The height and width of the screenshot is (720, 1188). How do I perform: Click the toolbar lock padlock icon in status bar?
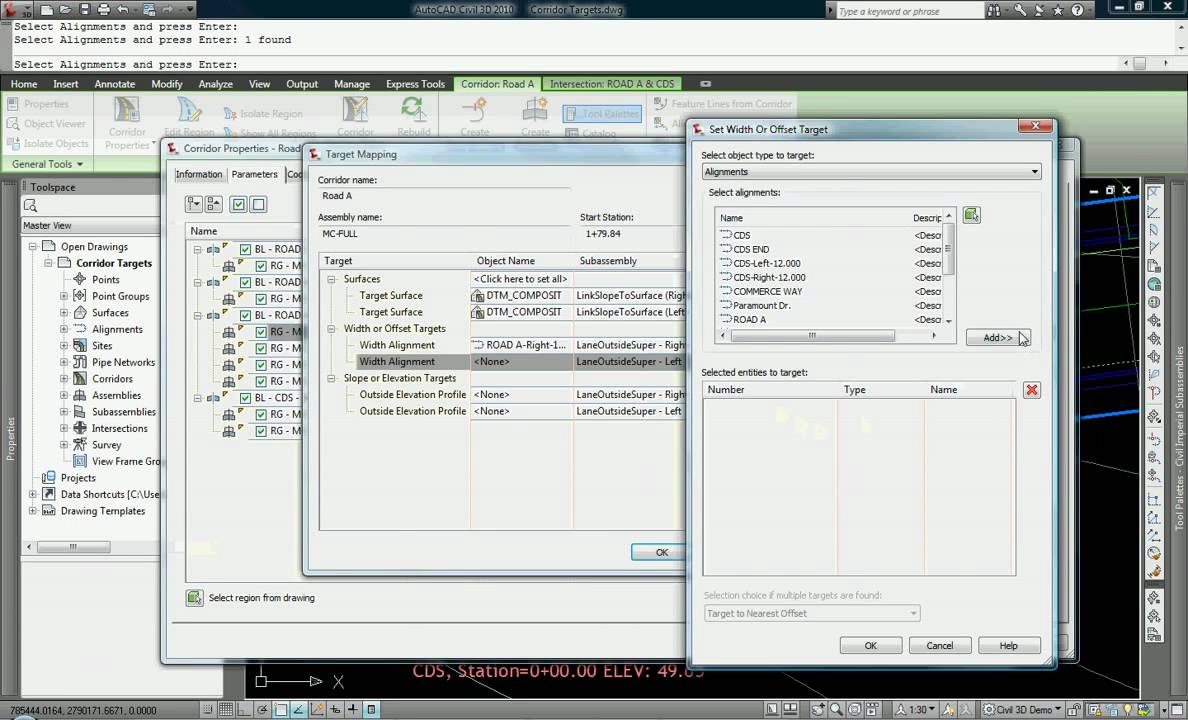(1074, 710)
